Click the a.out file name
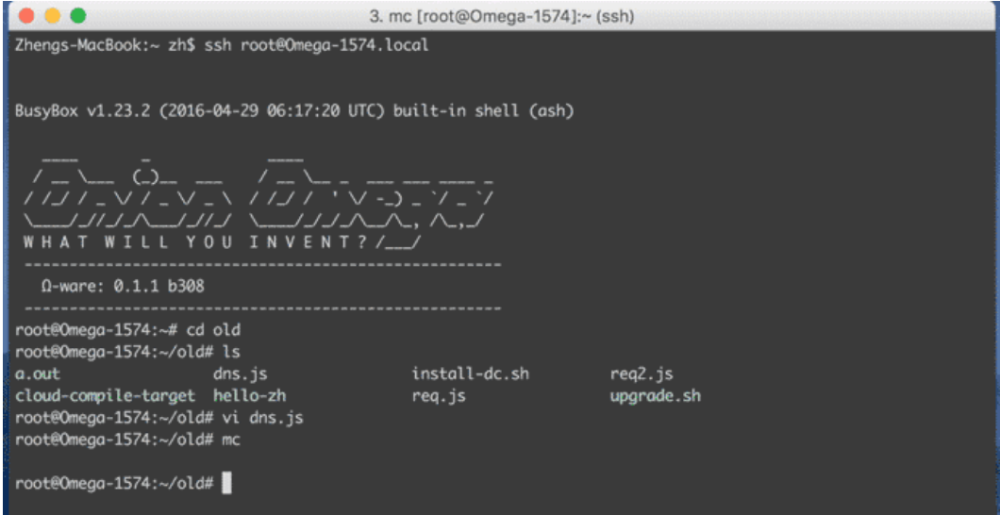The height and width of the screenshot is (515, 1000). click(x=37, y=374)
